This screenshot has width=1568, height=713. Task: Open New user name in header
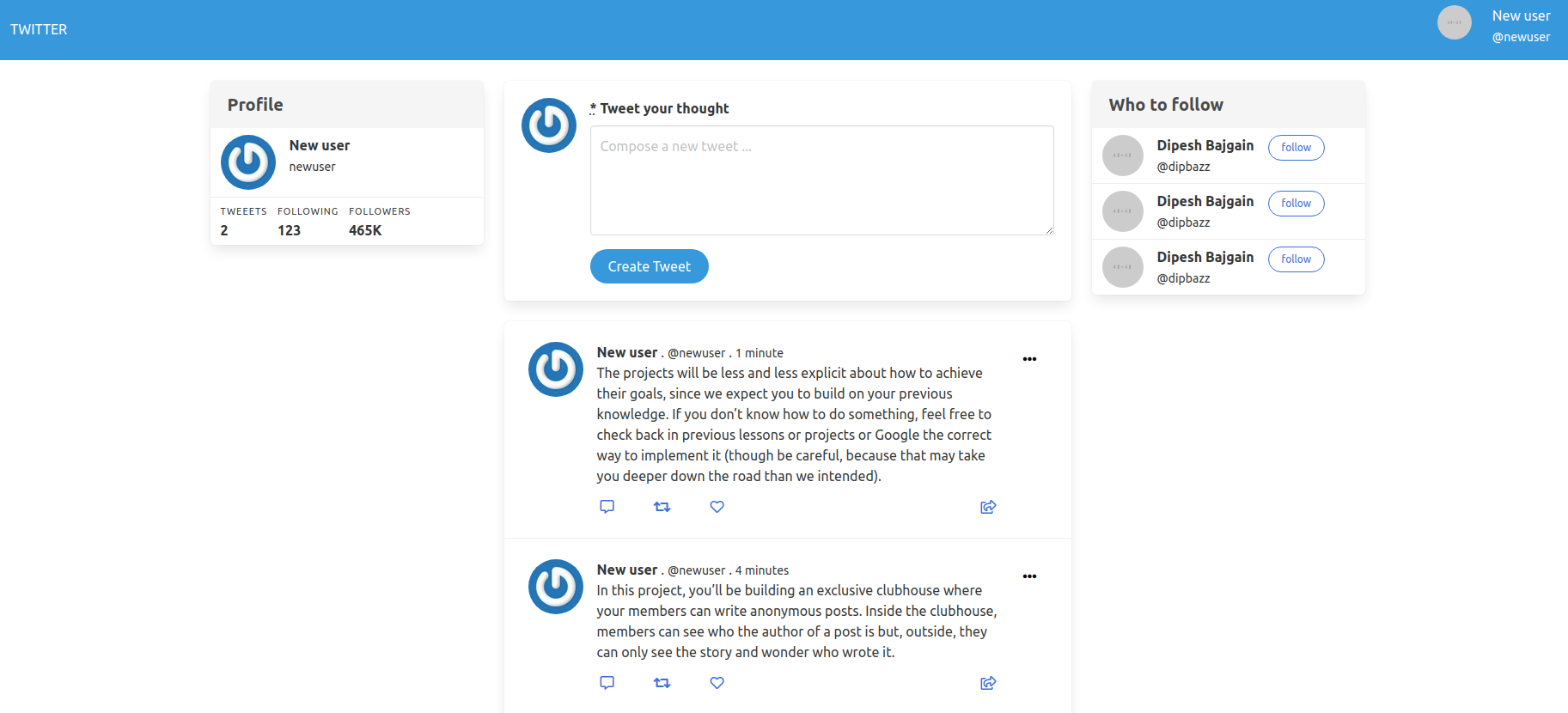click(x=1521, y=15)
